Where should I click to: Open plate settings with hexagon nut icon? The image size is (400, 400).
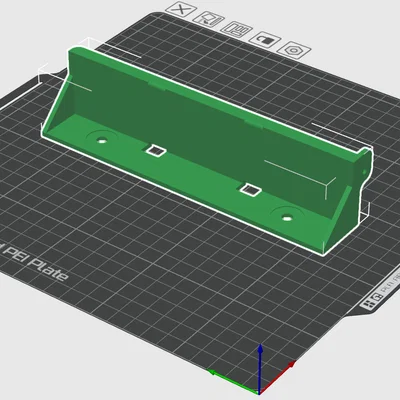pyautogui.click(x=294, y=50)
